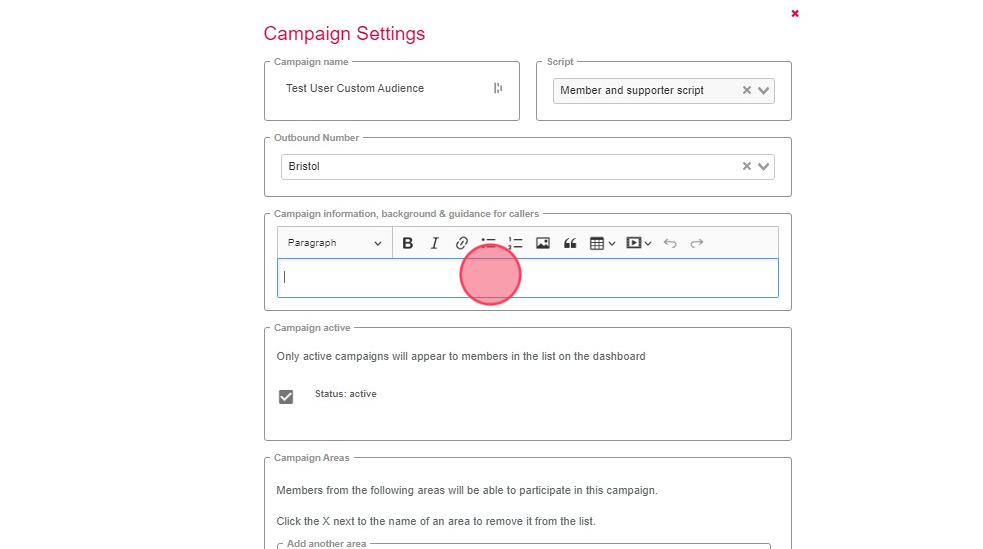Uncheck the Status: active checkbox
The height and width of the screenshot is (549, 983).
click(x=286, y=397)
